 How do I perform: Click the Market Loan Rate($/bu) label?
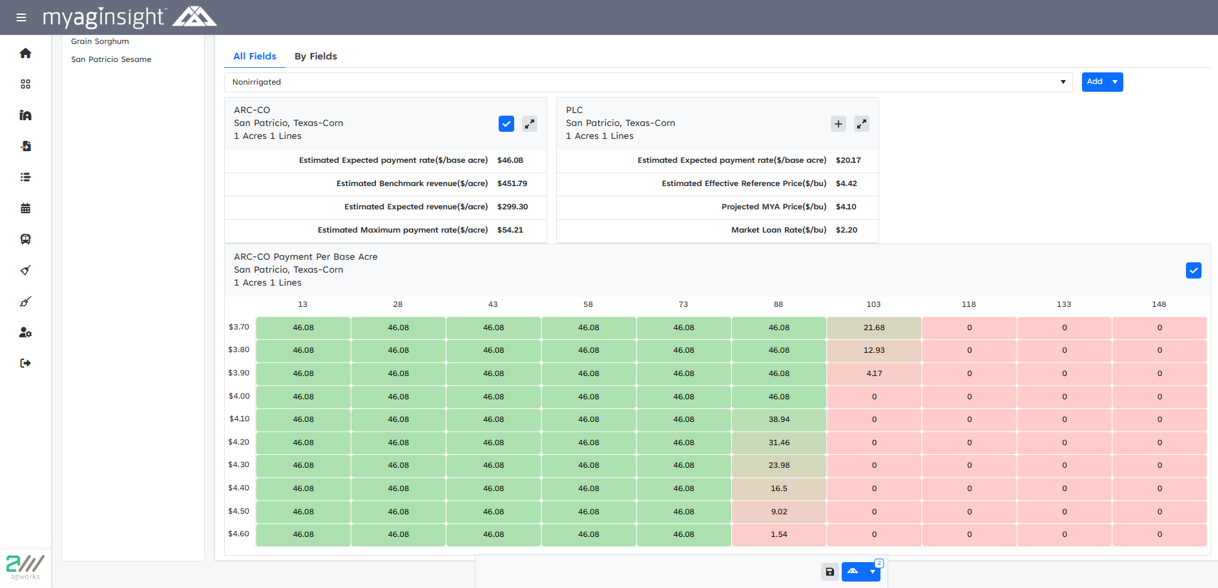click(x=779, y=230)
